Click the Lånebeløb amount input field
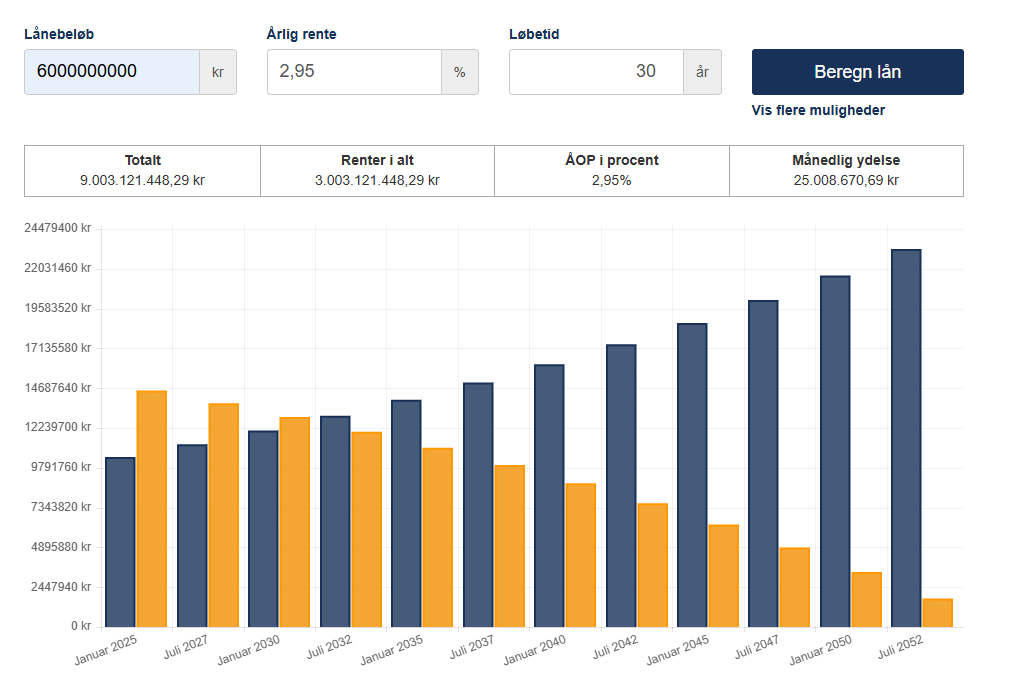The height and width of the screenshot is (699, 1010). [112, 72]
